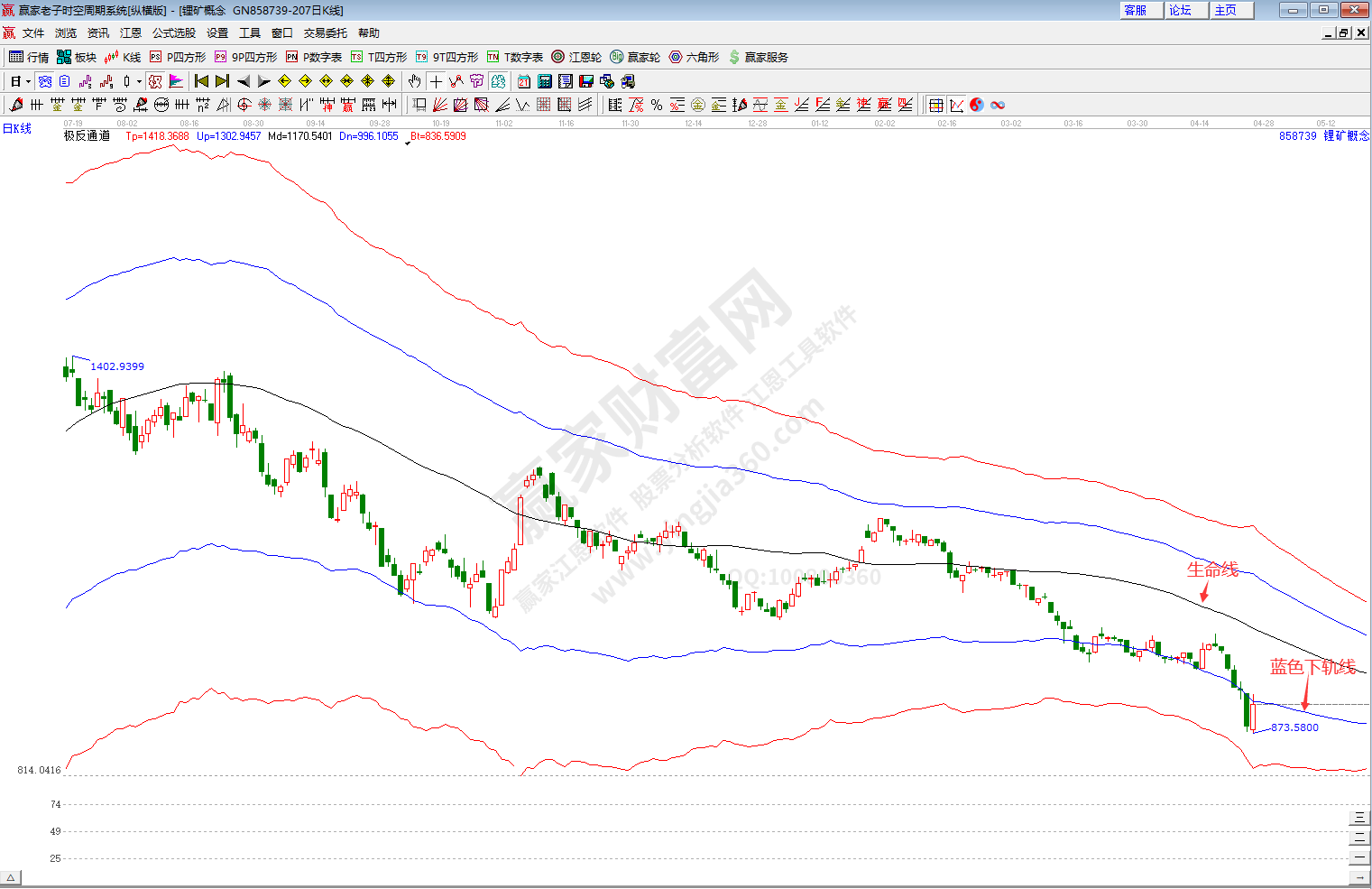This screenshot has width=1372, height=889.
Task: Click the calendar icon in the toolbar
Action: coord(523,81)
